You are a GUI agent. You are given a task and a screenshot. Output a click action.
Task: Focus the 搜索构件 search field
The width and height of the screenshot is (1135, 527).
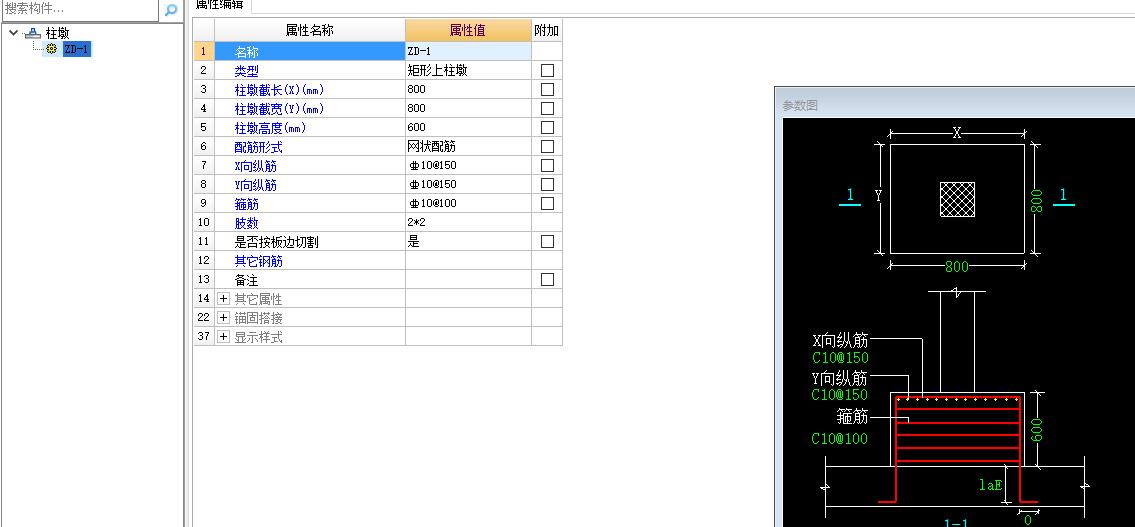79,10
